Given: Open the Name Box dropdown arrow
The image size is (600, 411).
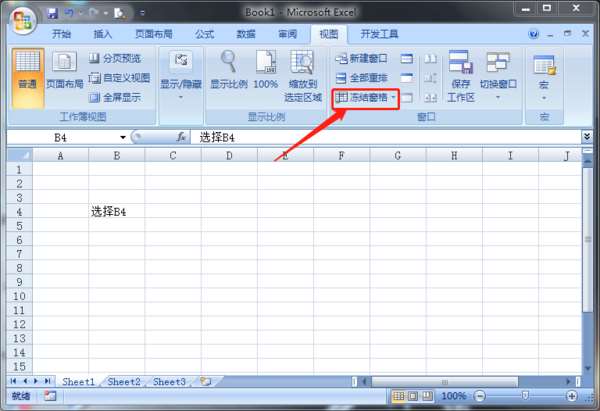Looking at the screenshot, I should pos(122,137).
